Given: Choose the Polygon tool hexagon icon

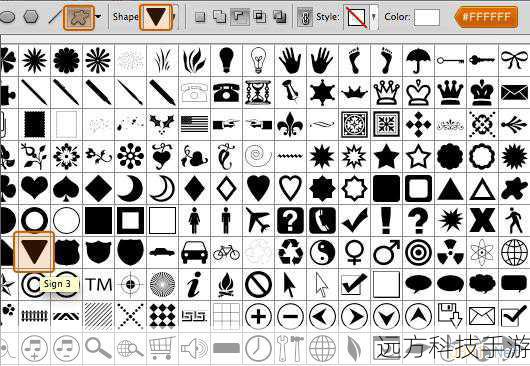Looking at the screenshot, I should pyautogui.click(x=31, y=16).
